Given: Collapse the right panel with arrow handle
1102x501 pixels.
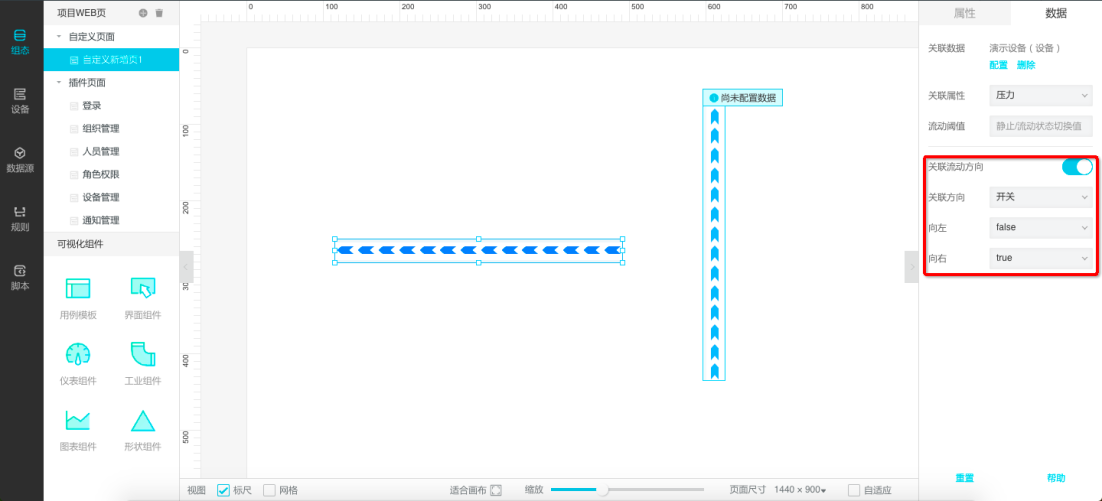Looking at the screenshot, I should click(912, 267).
